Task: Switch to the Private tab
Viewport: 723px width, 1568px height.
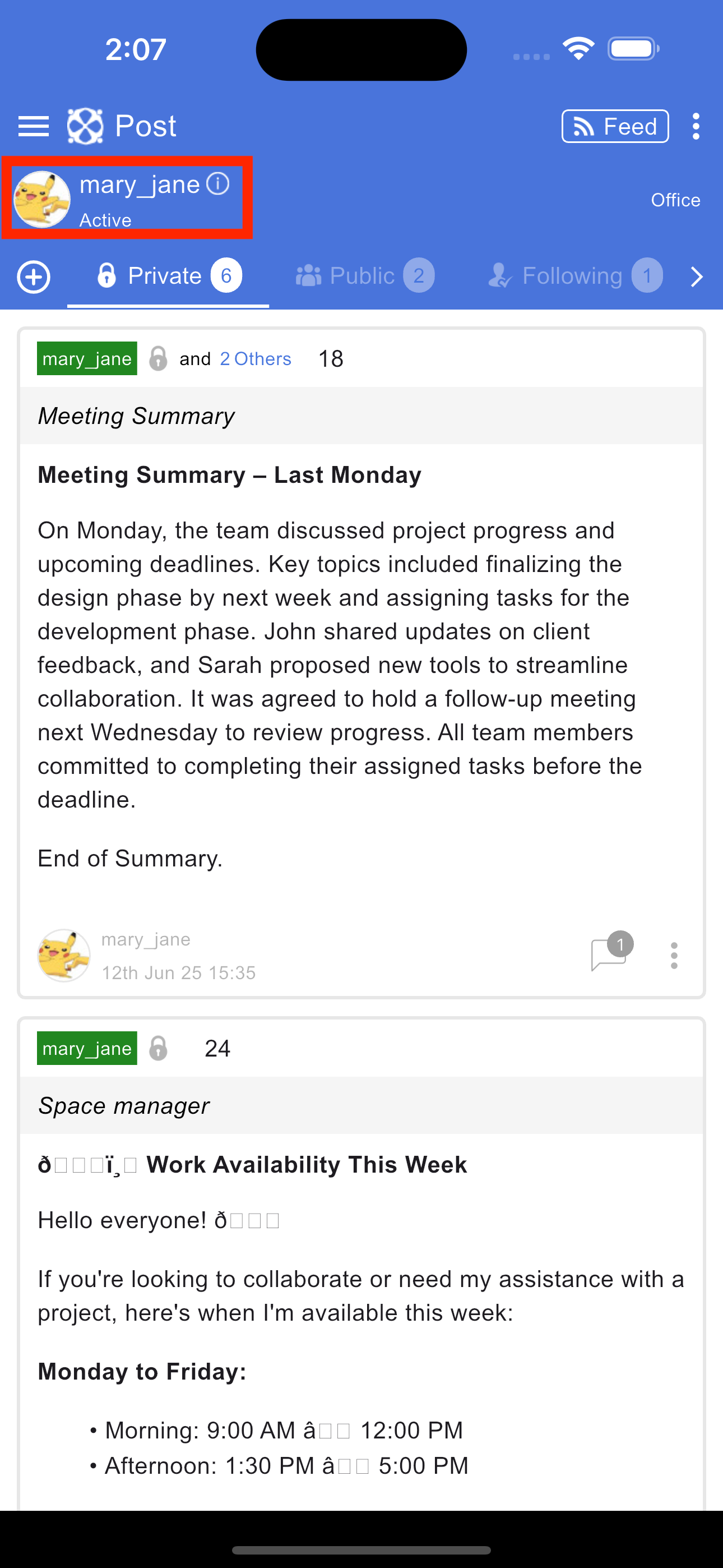Action: tap(169, 276)
